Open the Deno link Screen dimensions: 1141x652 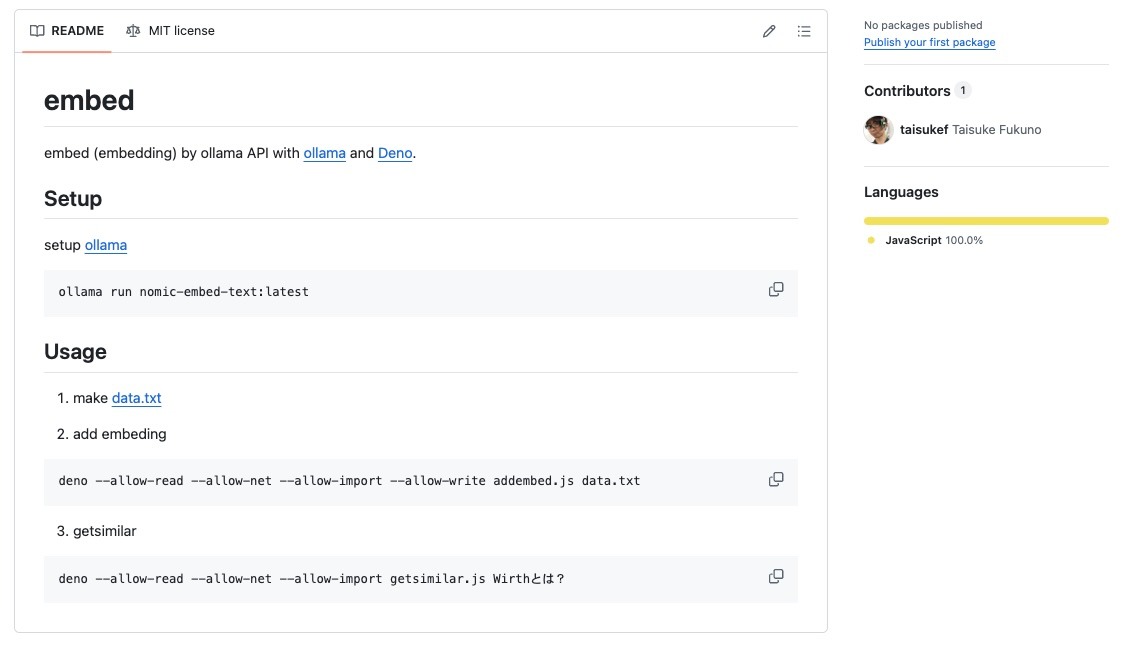pyautogui.click(x=395, y=153)
